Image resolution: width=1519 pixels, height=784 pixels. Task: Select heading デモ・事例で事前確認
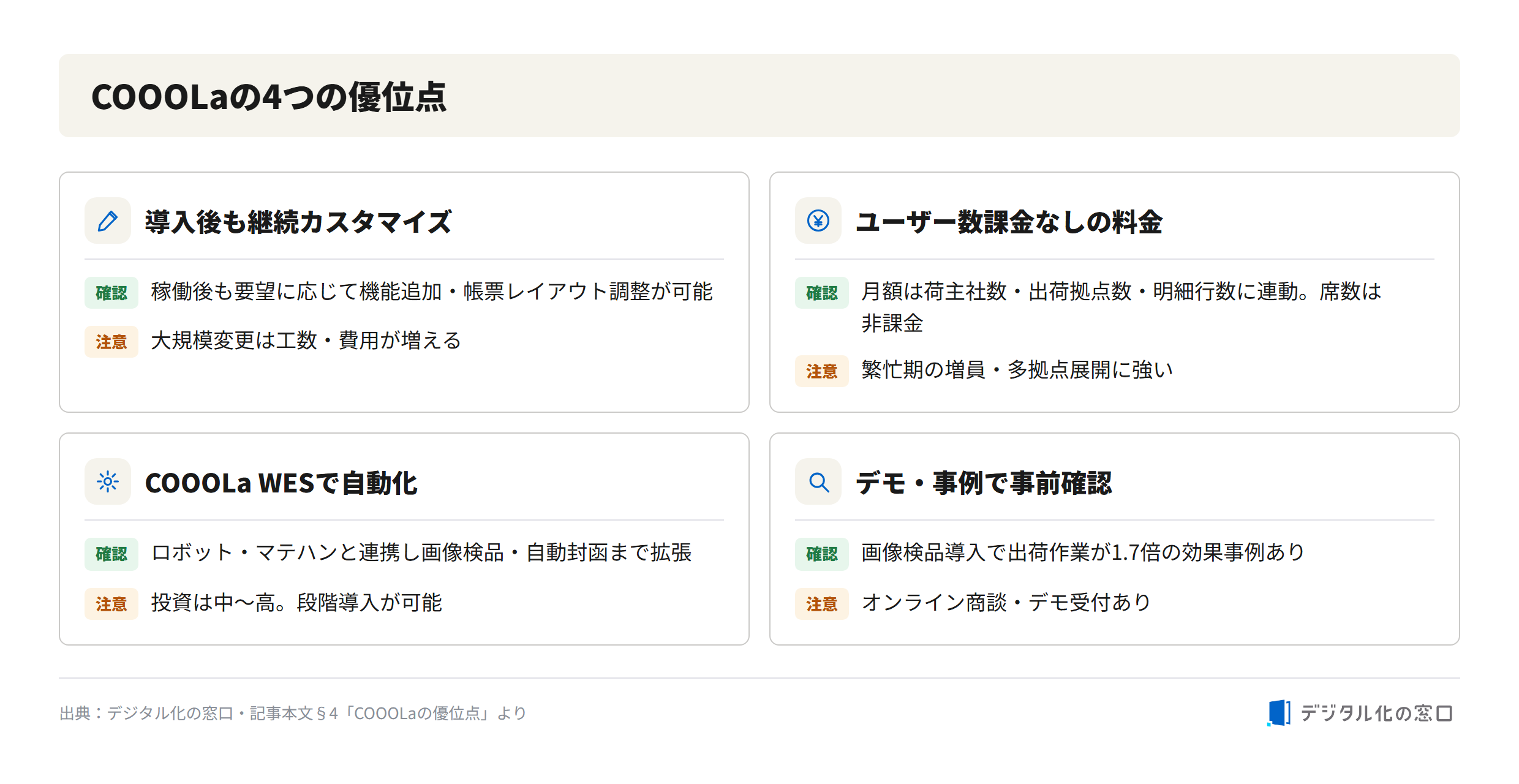click(984, 483)
